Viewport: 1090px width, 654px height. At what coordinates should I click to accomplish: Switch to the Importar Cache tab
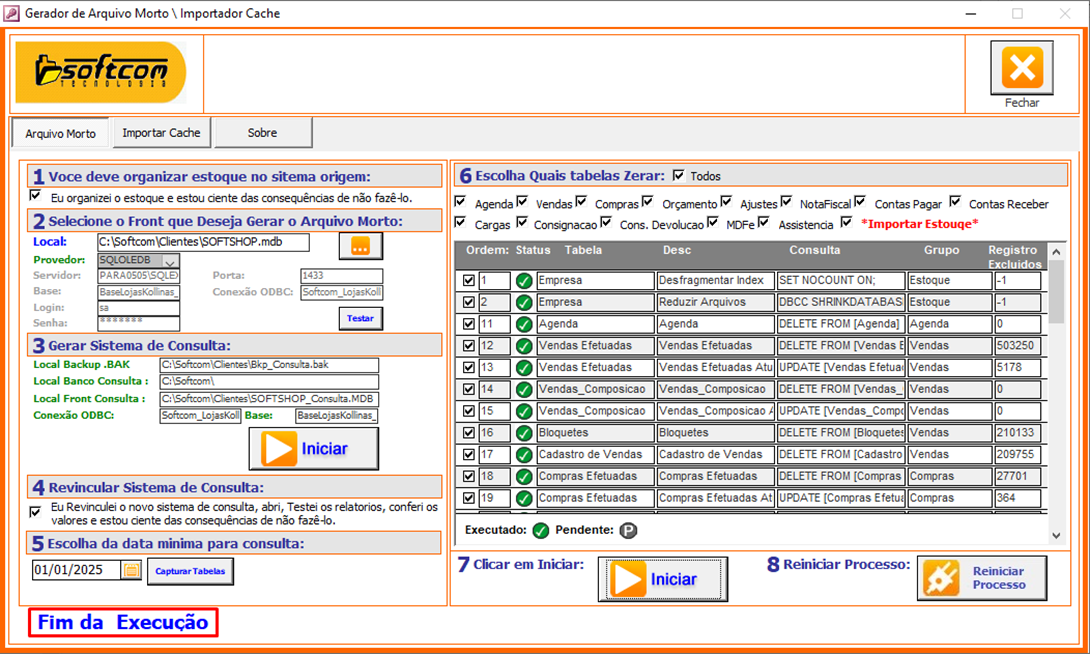(x=161, y=133)
